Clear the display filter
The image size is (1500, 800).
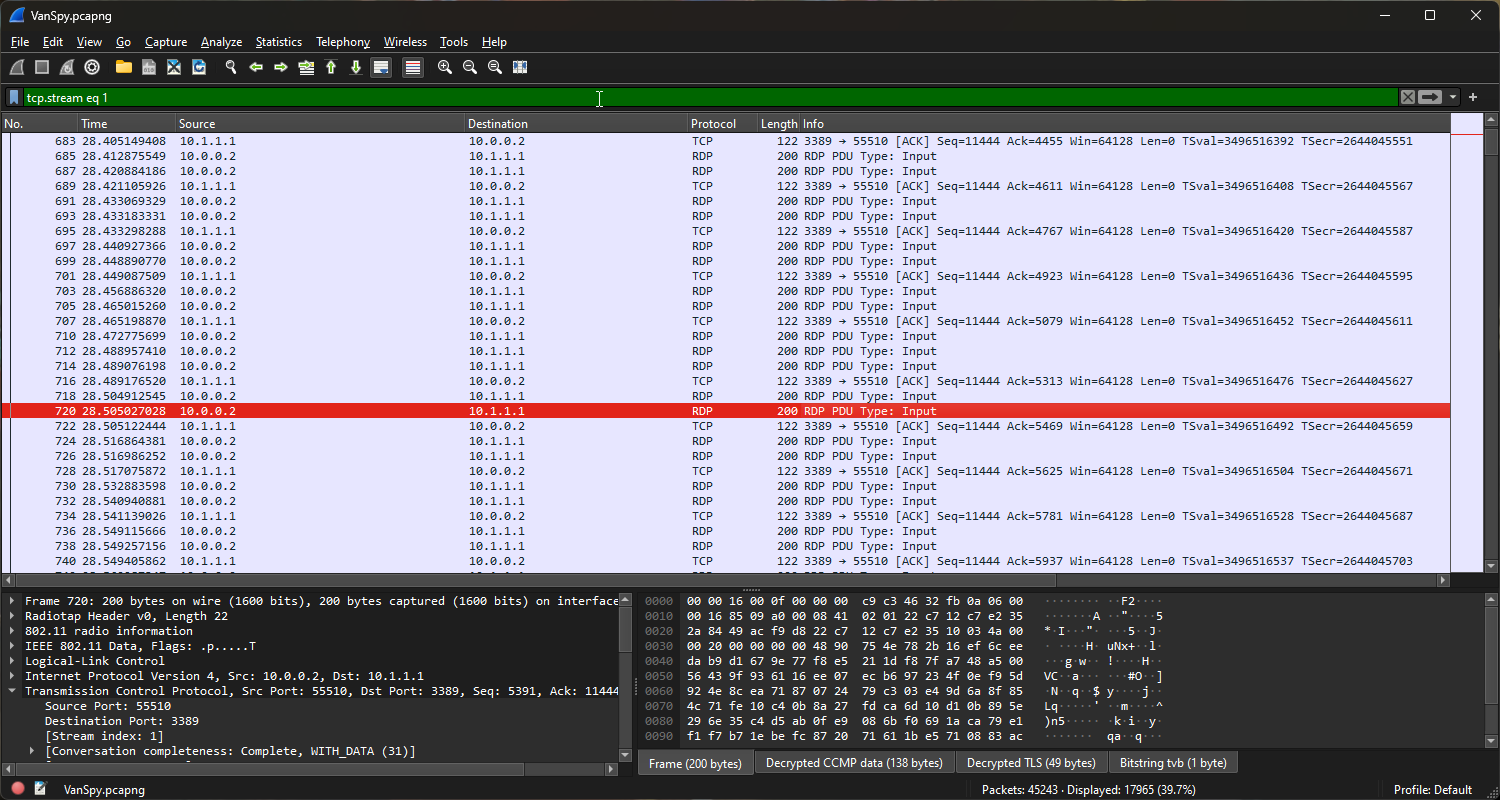coord(1408,97)
